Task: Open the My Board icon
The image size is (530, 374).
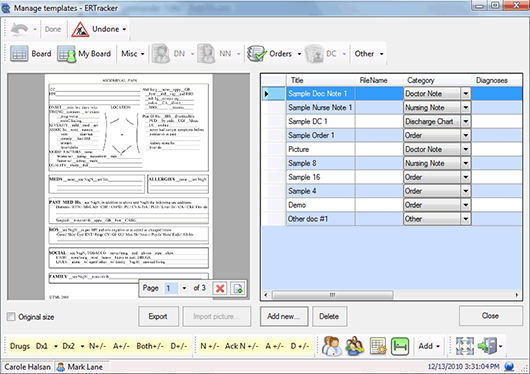Action: [66, 54]
